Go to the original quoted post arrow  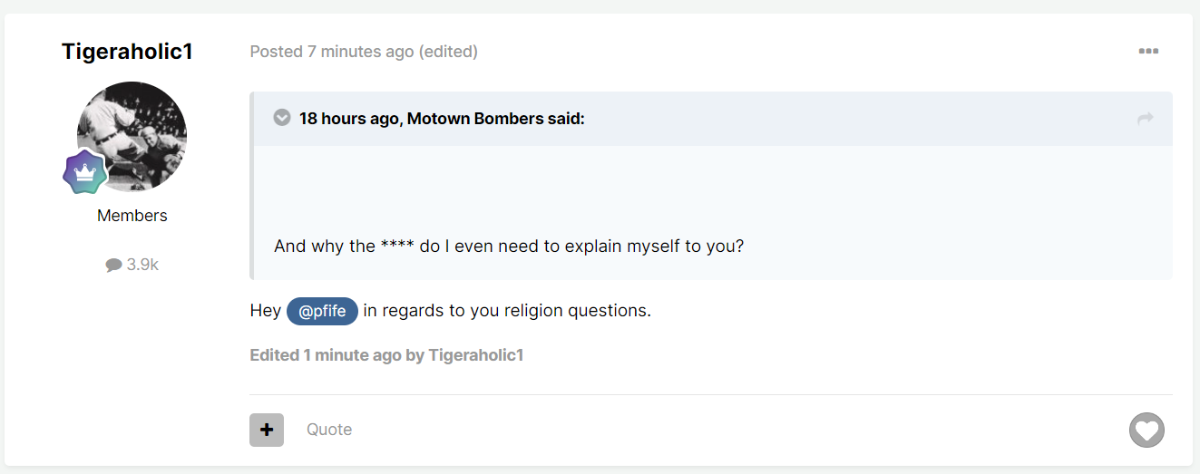tap(1145, 119)
